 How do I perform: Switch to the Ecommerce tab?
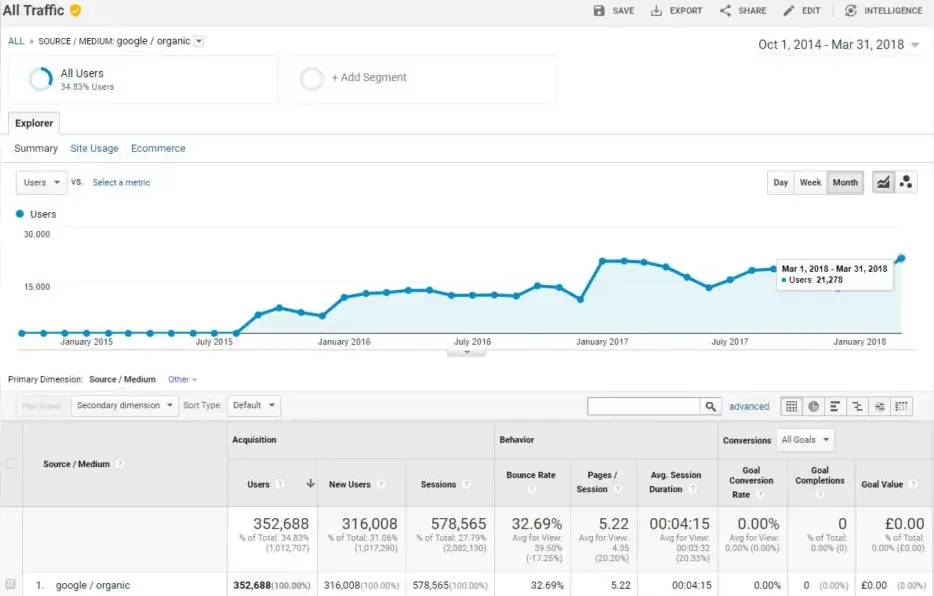coord(158,147)
